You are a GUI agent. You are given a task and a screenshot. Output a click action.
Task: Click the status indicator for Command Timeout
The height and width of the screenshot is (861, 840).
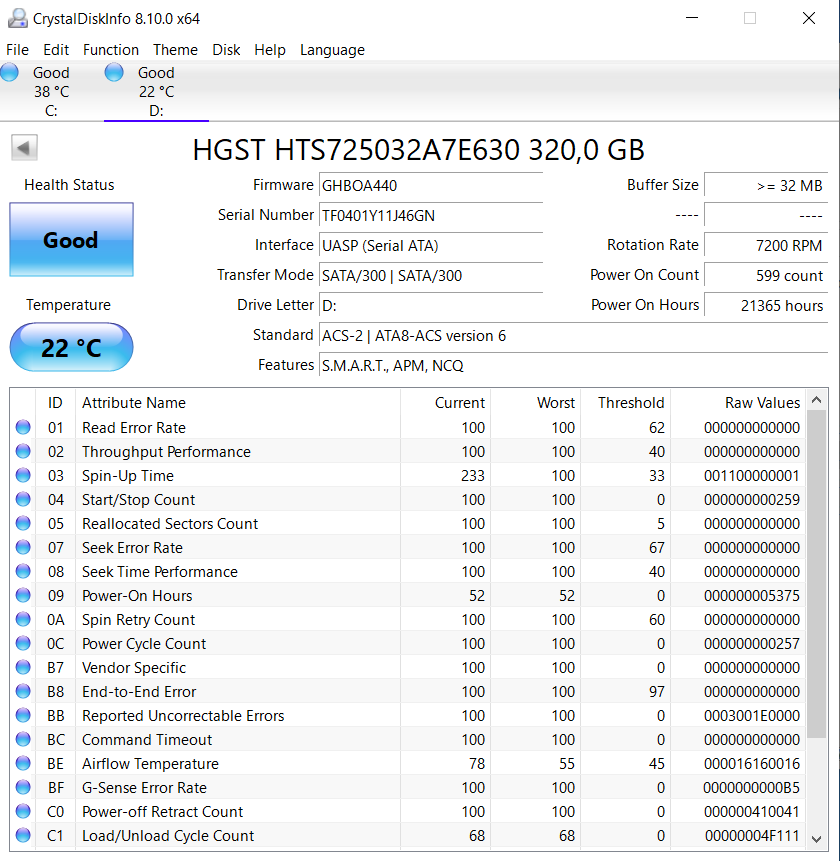23,739
